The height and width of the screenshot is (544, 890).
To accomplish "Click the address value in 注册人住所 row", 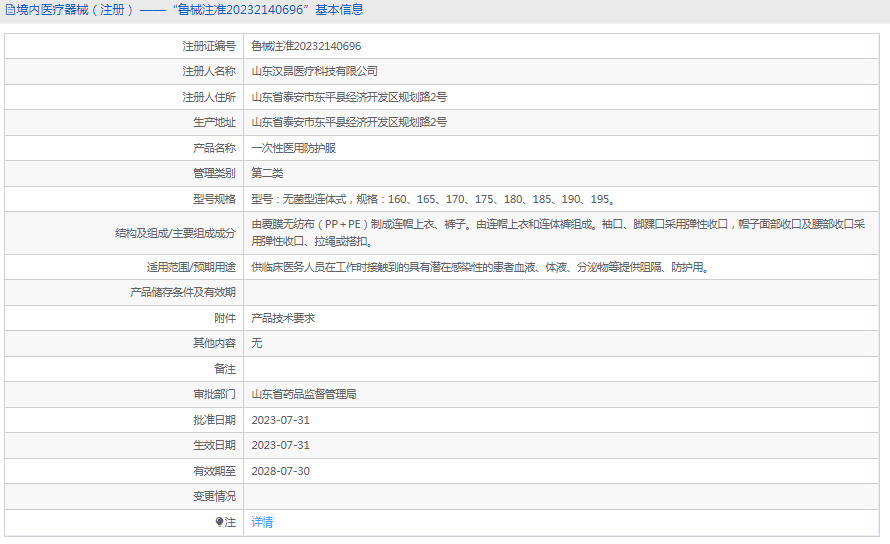I will click(x=349, y=97).
